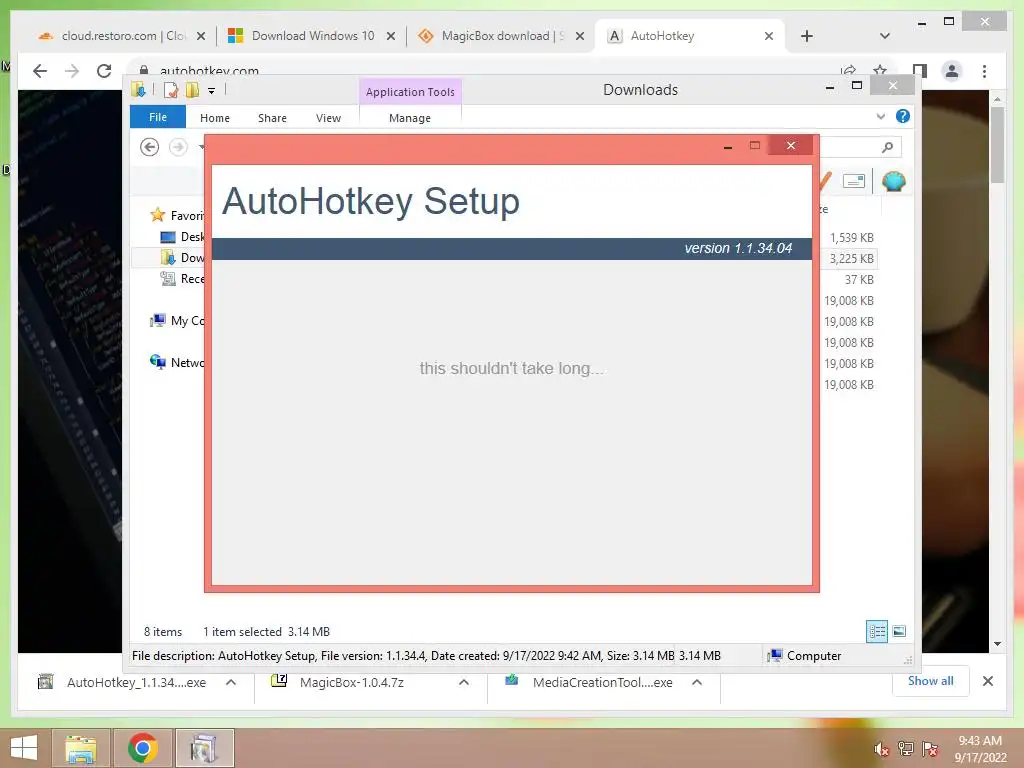Open Chrome from taskbar
This screenshot has width=1024, height=768.
142,748
